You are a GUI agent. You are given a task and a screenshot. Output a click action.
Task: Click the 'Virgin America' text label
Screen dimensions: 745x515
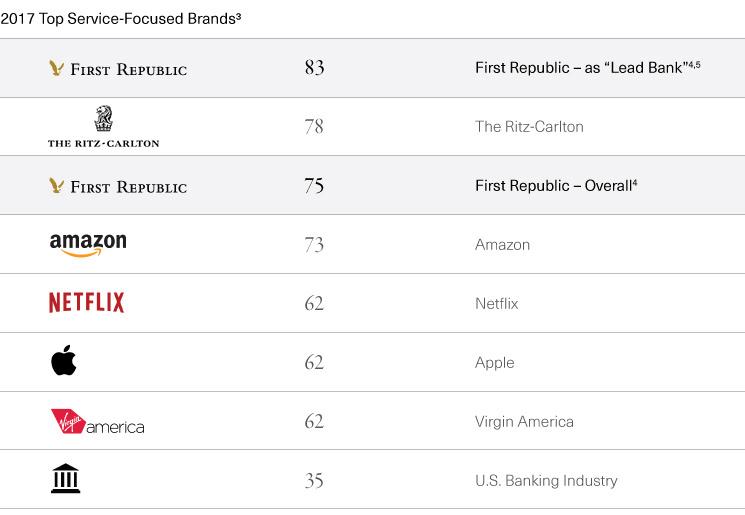pyautogui.click(x=525, y=421)
